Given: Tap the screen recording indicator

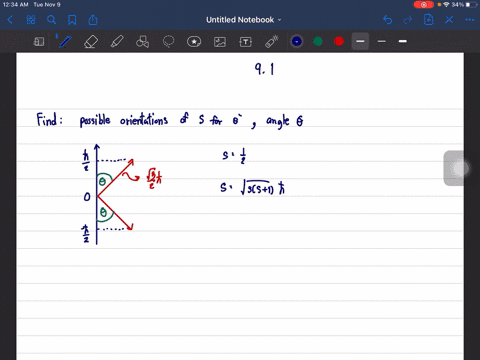Looking at the screenshot, I should pyautogui.click(x=424, y=5).
